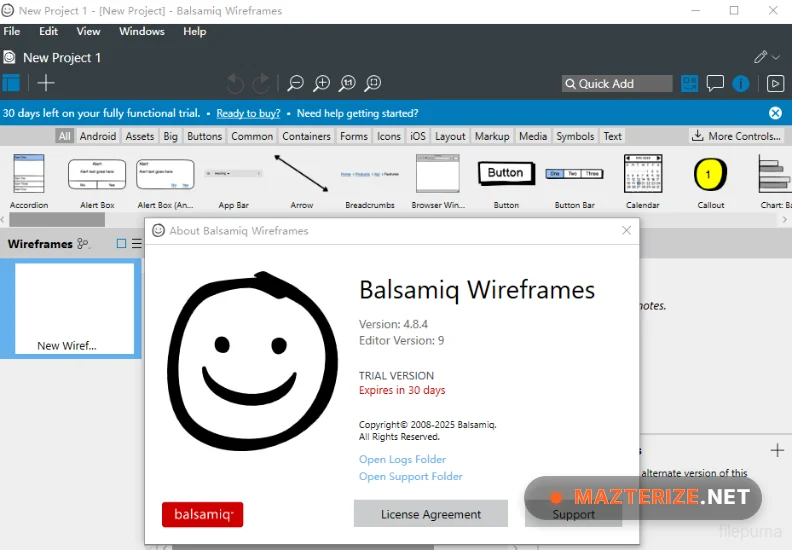Screen dimensions: 792x550
Task: Toggle the comments speech bubble icon
Action: [x=715, y=83]
